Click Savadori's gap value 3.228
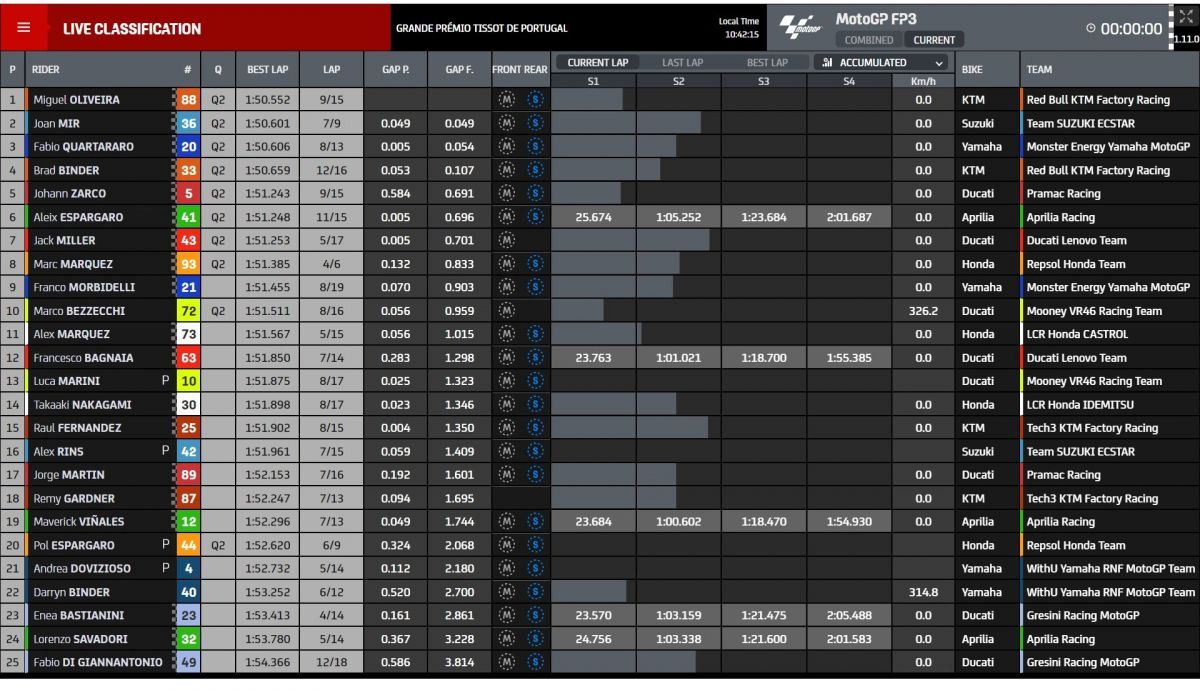1200x690 pixels. (459, 638)
